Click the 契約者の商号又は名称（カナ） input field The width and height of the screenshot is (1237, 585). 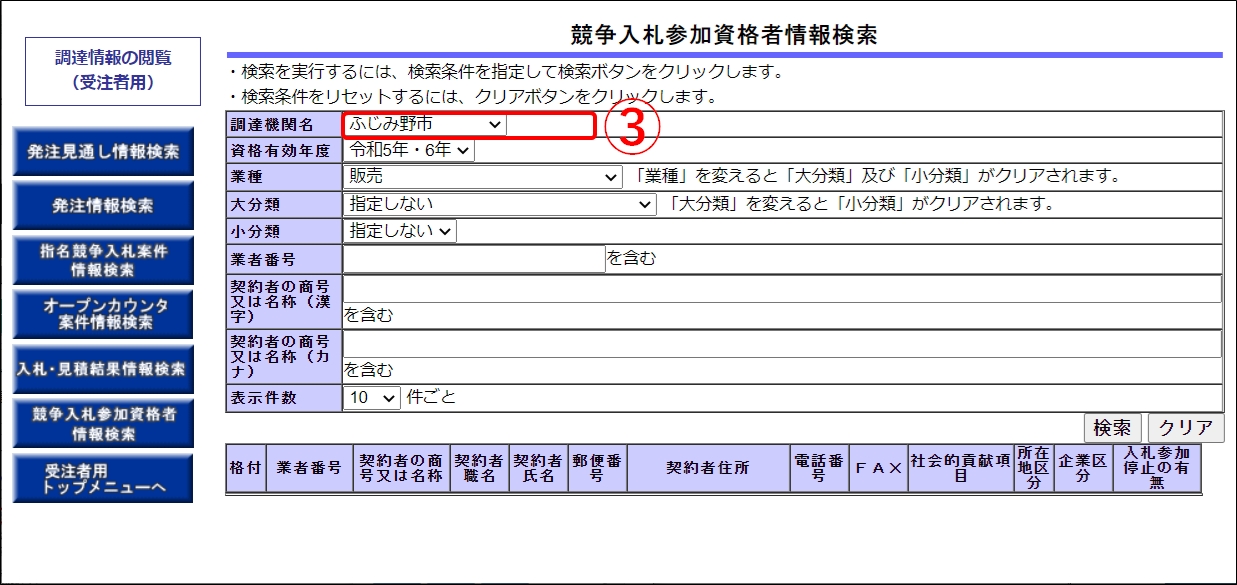[782, 344]
